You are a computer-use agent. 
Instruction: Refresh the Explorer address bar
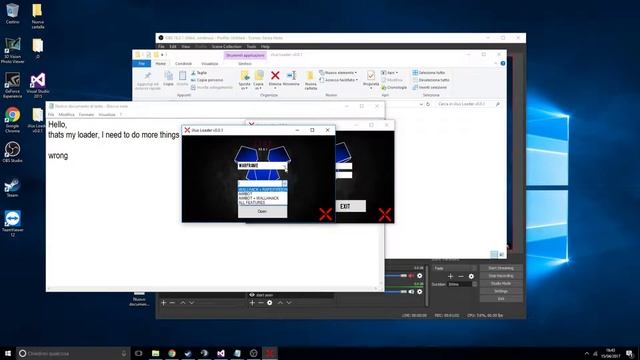[x=428, y=104]
